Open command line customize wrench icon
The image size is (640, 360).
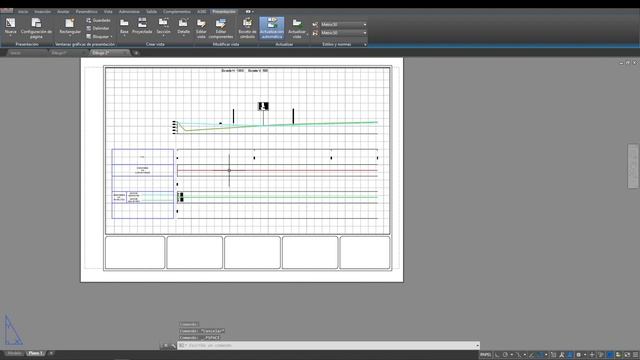(173, 346)
